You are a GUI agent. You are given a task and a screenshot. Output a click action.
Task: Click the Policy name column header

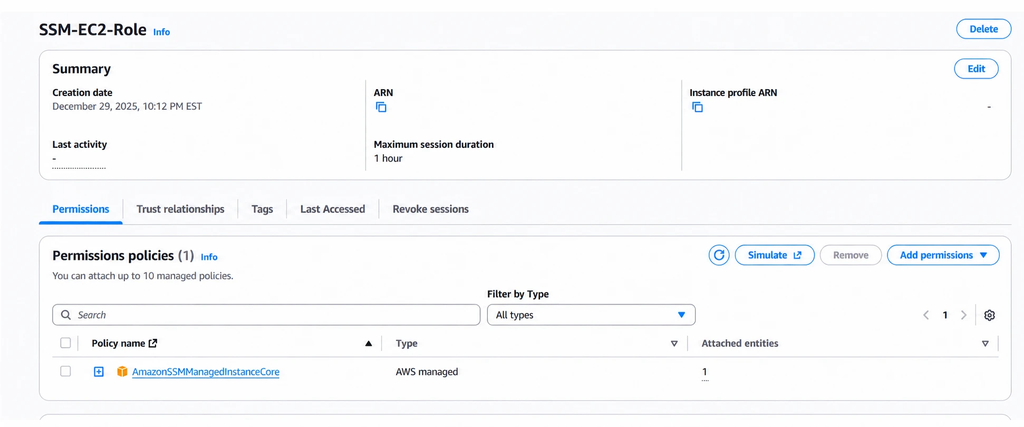(118, 343)
